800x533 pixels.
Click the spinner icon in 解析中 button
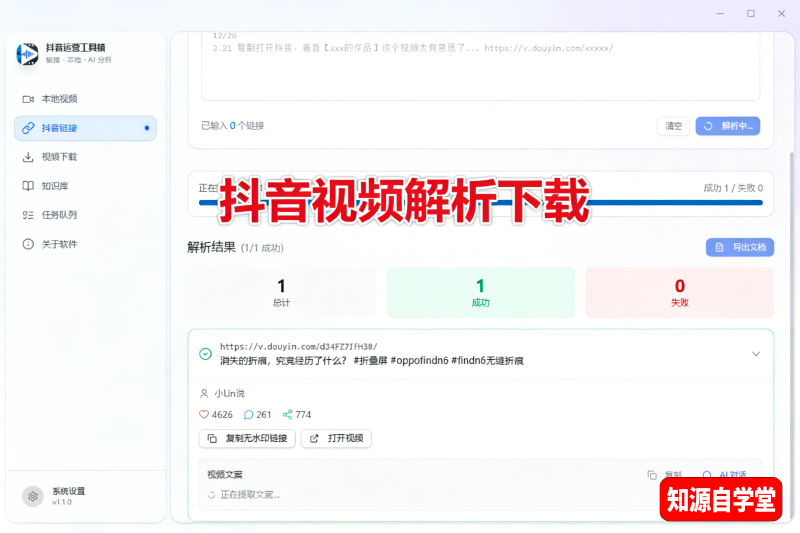708,126
